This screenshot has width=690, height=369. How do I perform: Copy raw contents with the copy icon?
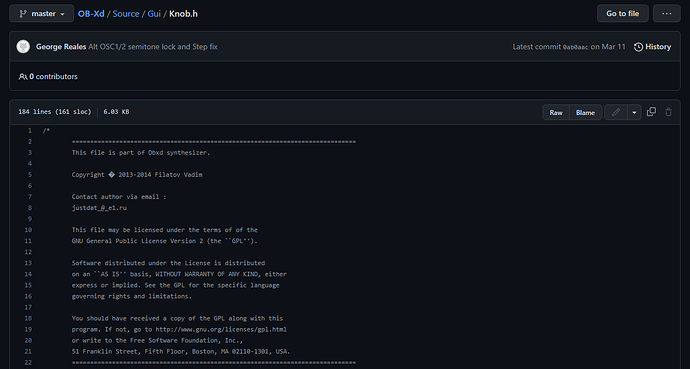pos(651,112)
